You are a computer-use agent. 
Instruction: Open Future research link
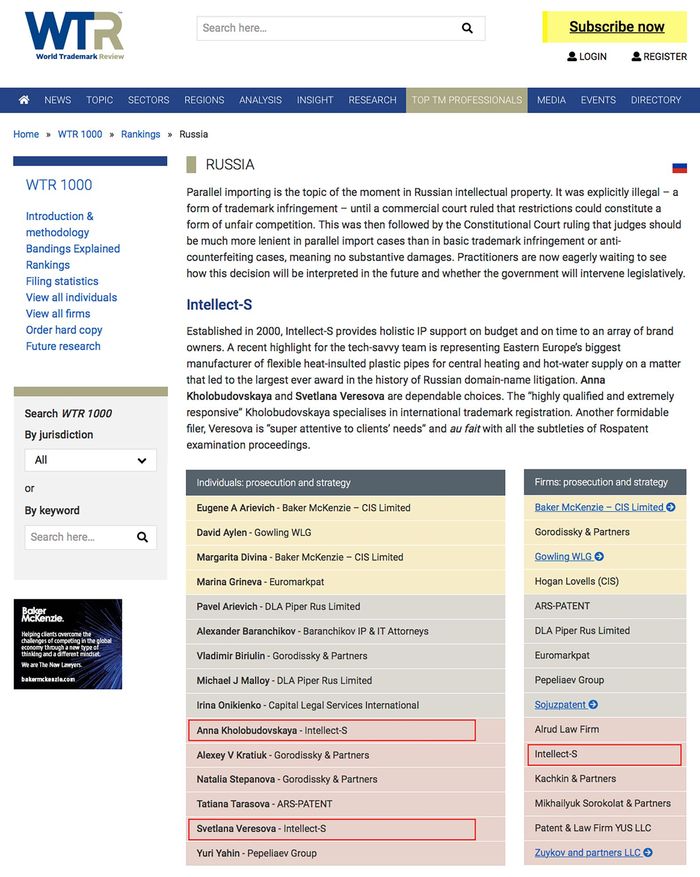[x=63, y=346]
